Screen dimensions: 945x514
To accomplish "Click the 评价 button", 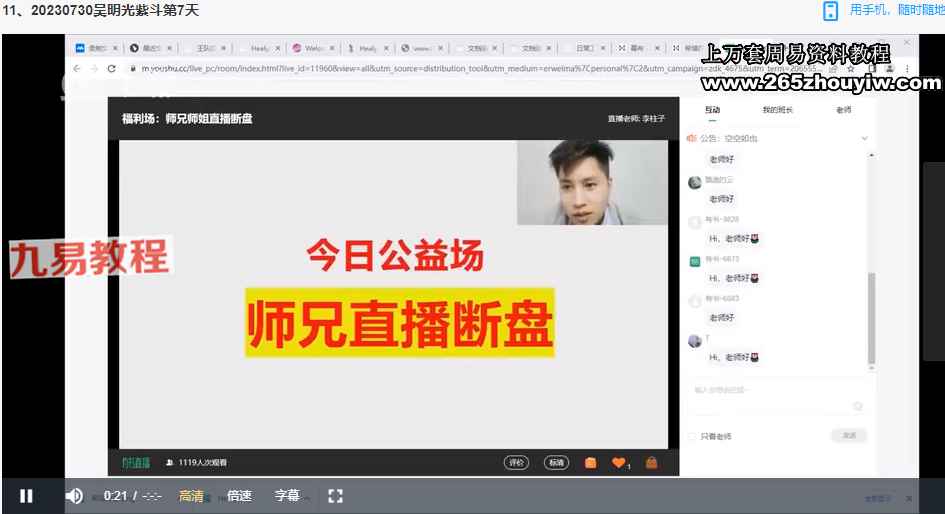I will pyautogui.click(x=516, y=462).
